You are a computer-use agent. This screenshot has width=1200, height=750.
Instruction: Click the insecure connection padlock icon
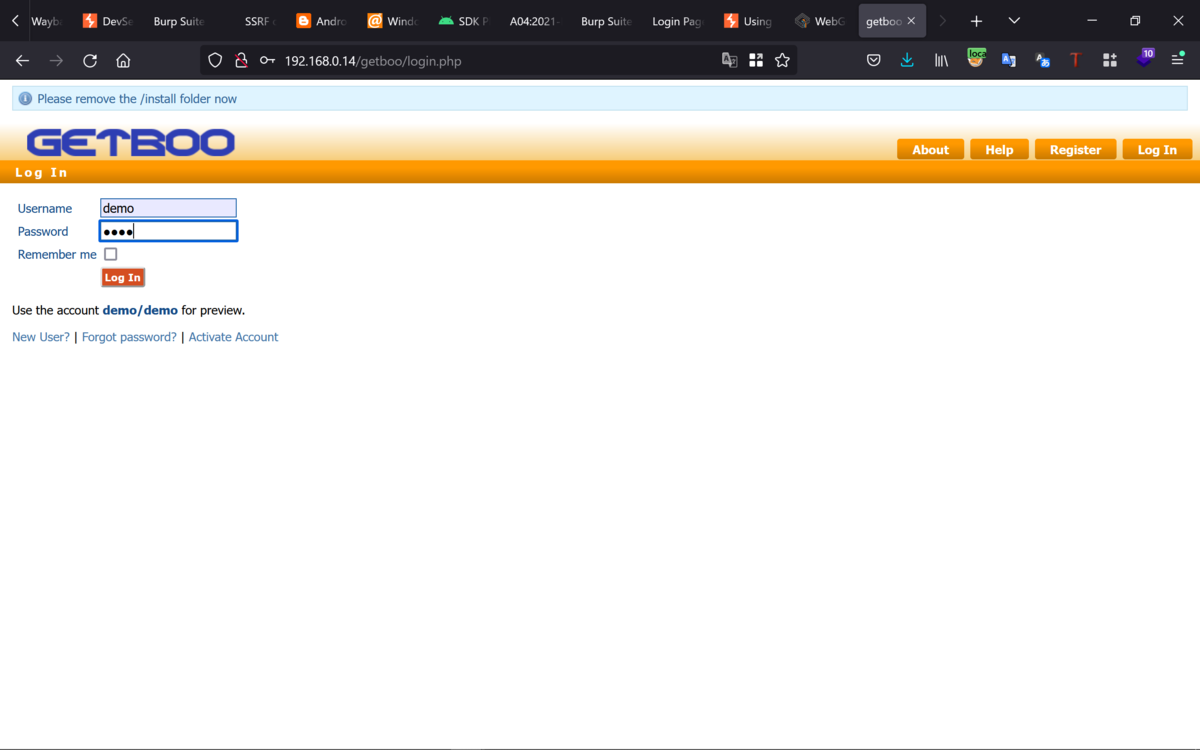pyautogui.click(x=241, y=61)
